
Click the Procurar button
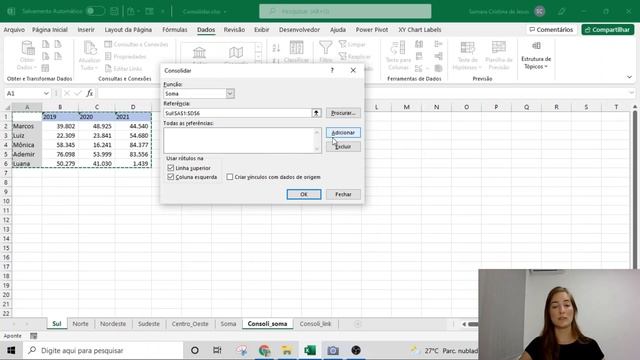point(343,113)
